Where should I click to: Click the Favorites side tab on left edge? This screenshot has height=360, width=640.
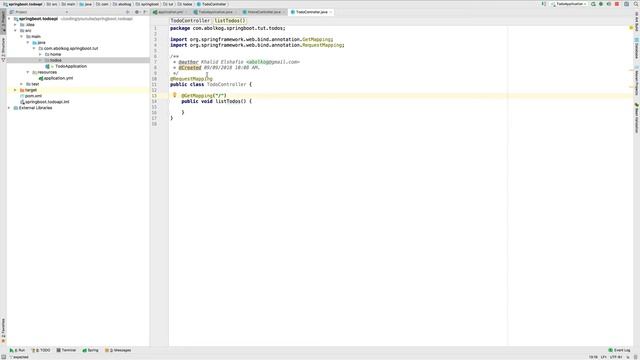pyautogui.click(x=3, y=331)
